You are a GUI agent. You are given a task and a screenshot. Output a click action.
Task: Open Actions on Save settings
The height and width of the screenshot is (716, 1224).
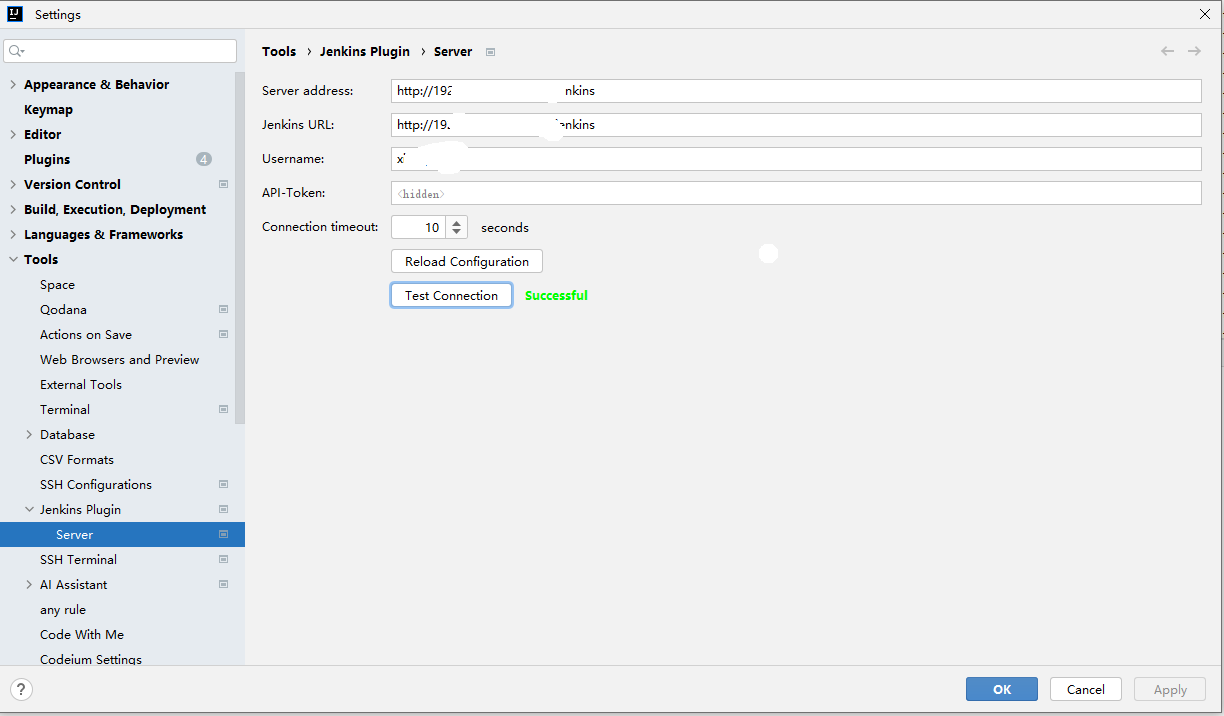coord(86,334)
